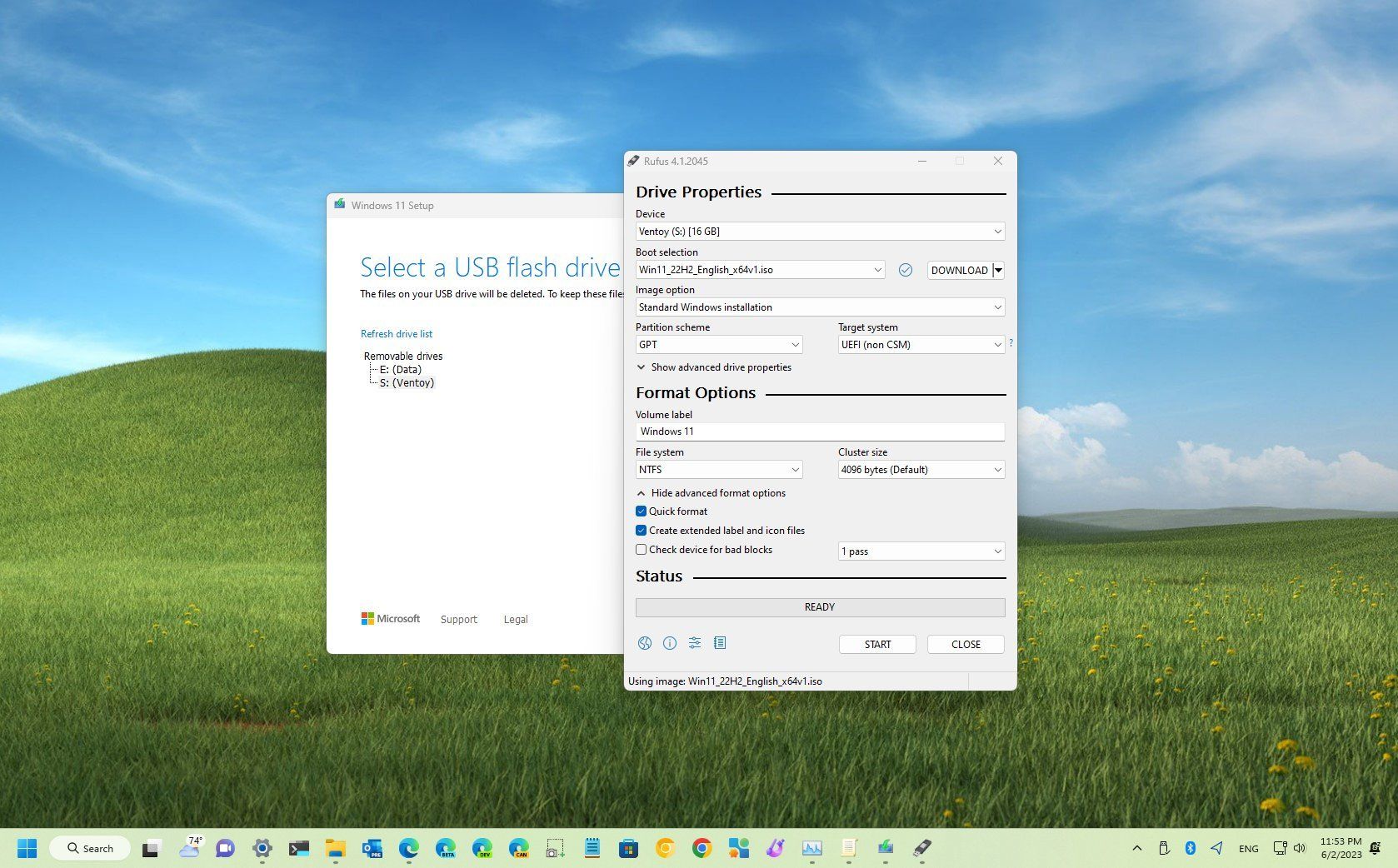Open Legal link in Windows 11 Setup
This screenshot has height=868, width=1398.
(x=516, y=620)
